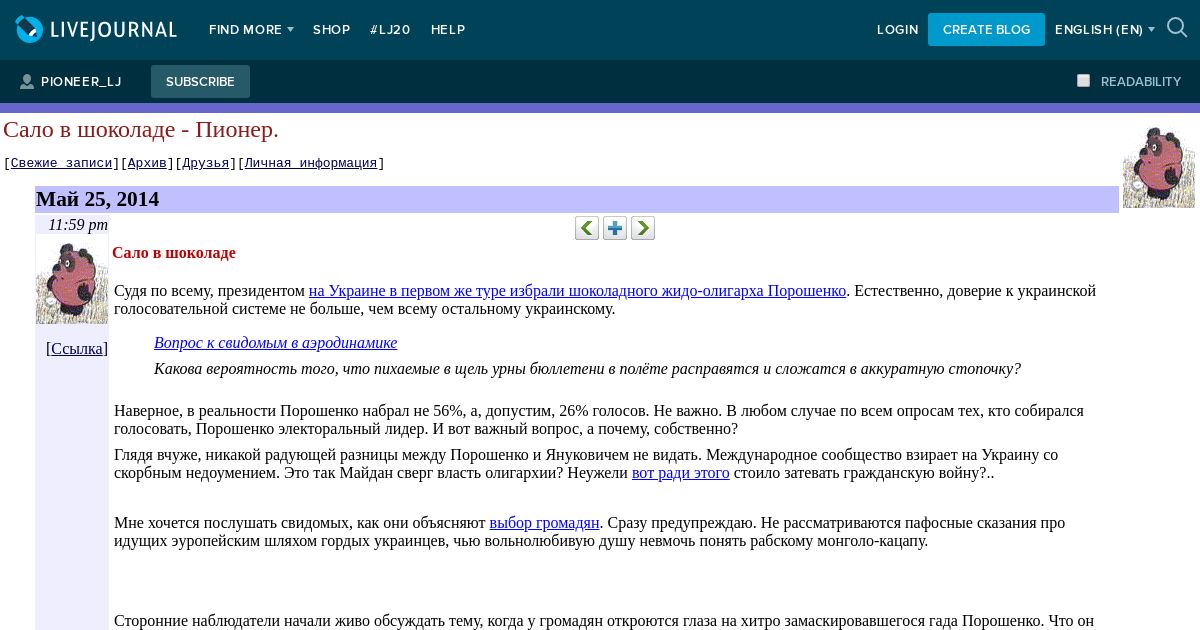Open the Свежие записи link
Viewport: 1200px width, 630px height.
(62, 163)
